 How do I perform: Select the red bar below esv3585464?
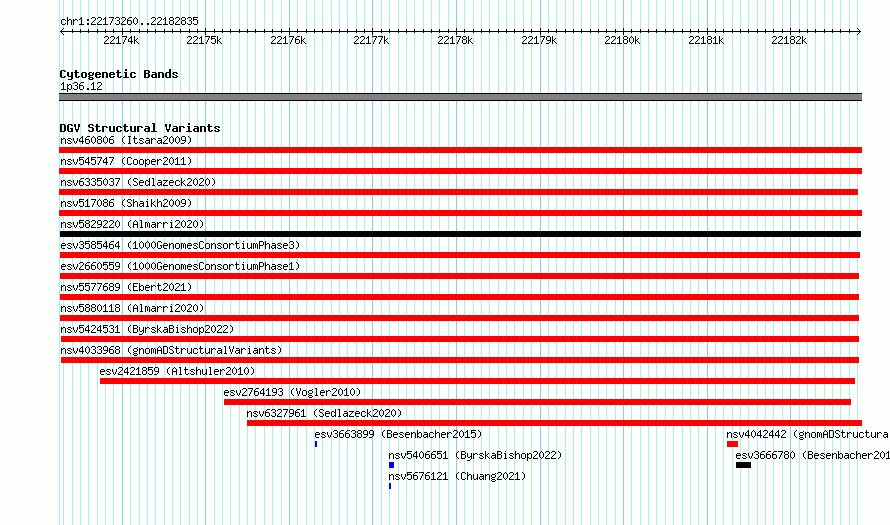click(x=459, y=255)
